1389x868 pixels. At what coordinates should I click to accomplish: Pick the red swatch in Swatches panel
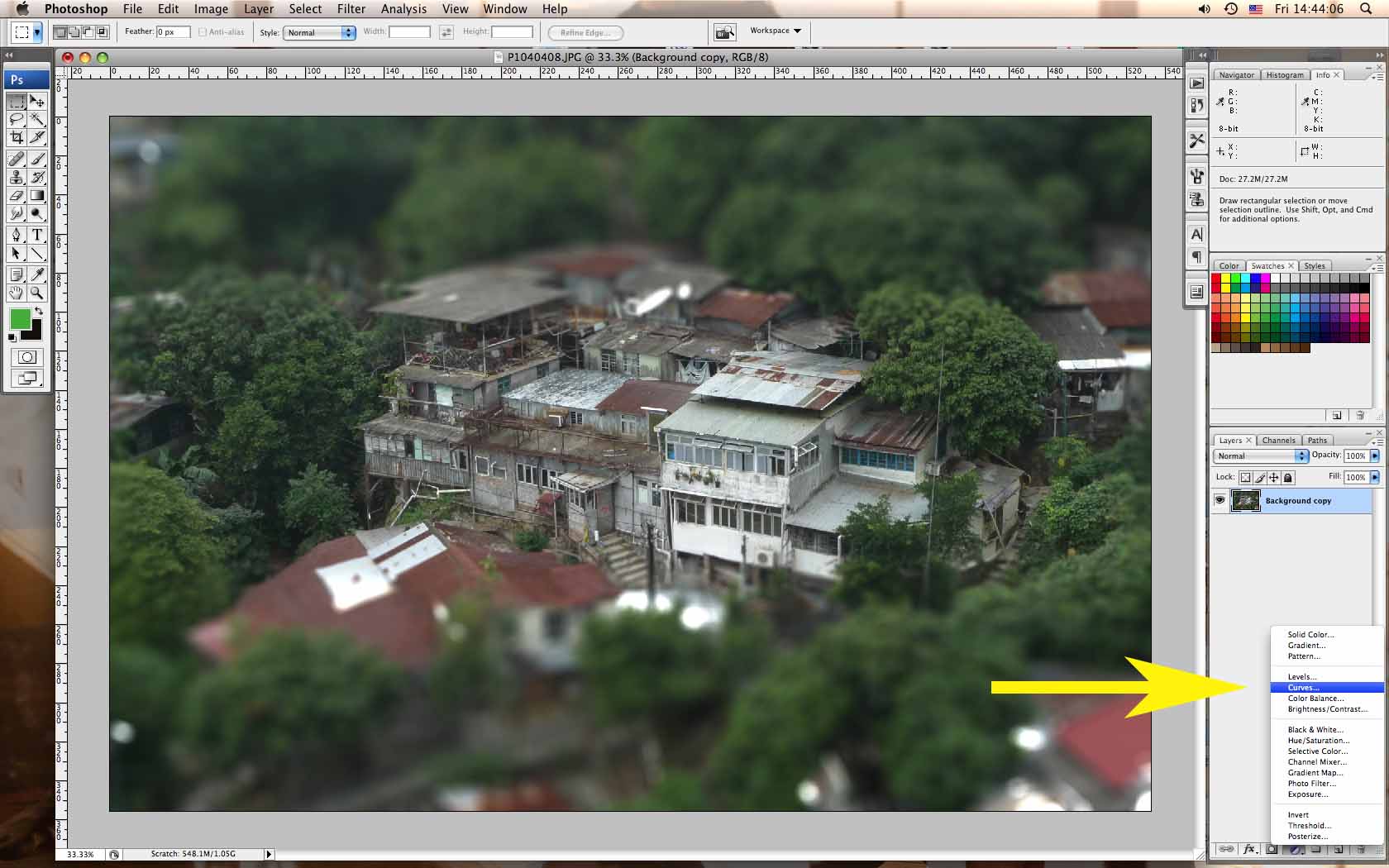click(1216, 279)
